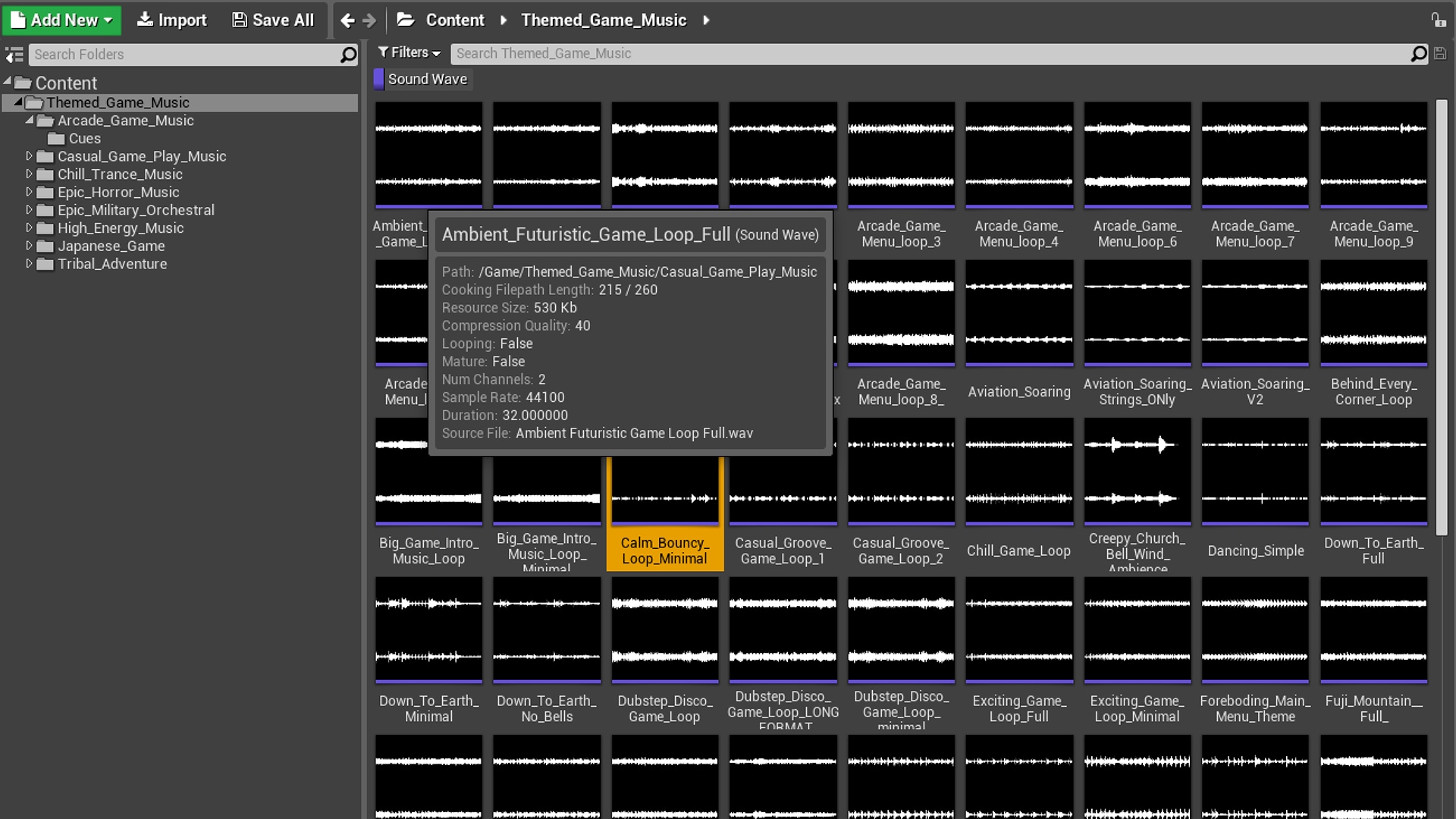Image resolution: width=1456 pixels, height=819 pixels.
Task: Click the save search icon
Action: click(x=1440, y=54)
